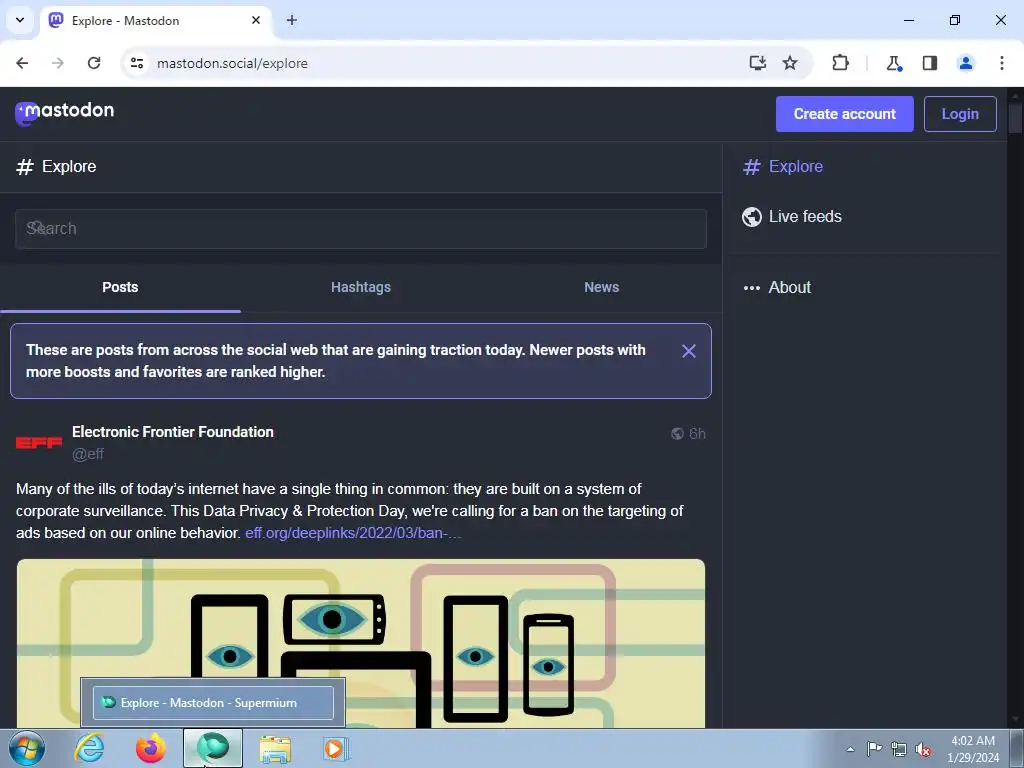
Task: Open Live feeds in the sidebar
Action: coord(792,216)
